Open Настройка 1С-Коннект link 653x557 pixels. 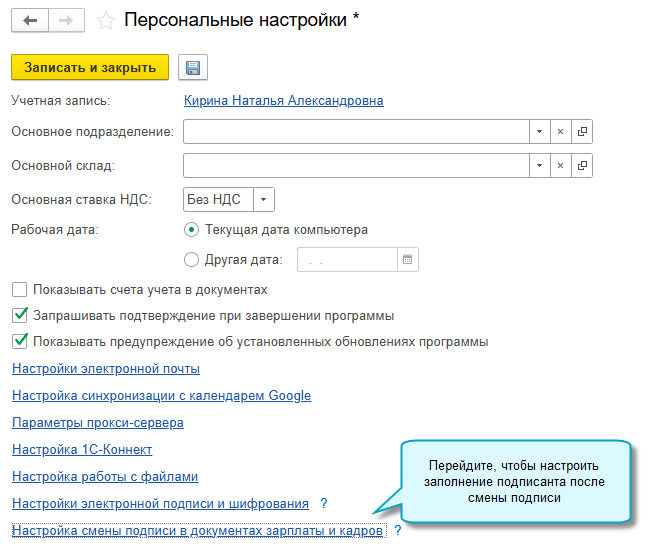pos(82,450)
